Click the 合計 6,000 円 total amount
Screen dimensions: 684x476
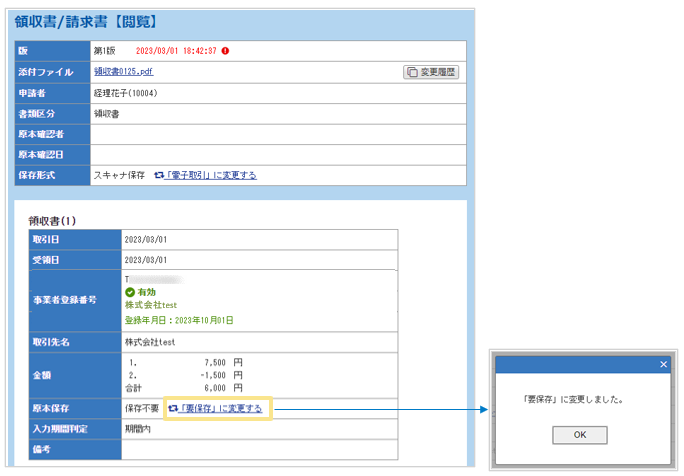tap(185, 386)
